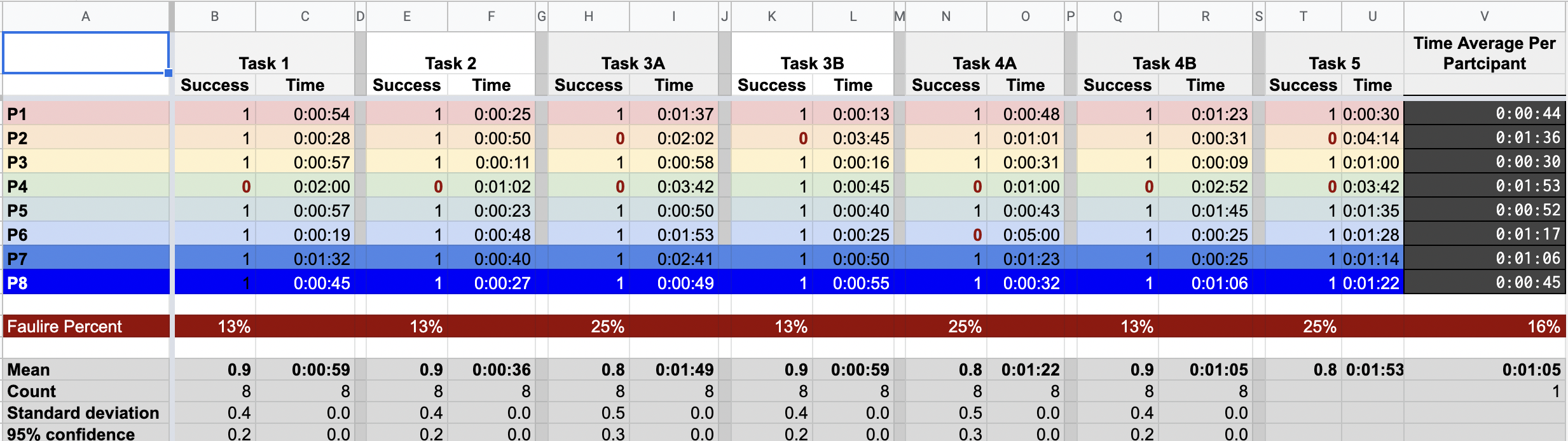The width and height of the screenshot is (1568, 441).
Task: Select the P6 row label
Action: tap(86, 234)
